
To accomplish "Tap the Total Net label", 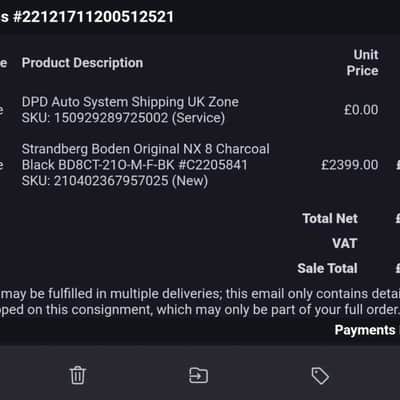I will pos(330,218).
